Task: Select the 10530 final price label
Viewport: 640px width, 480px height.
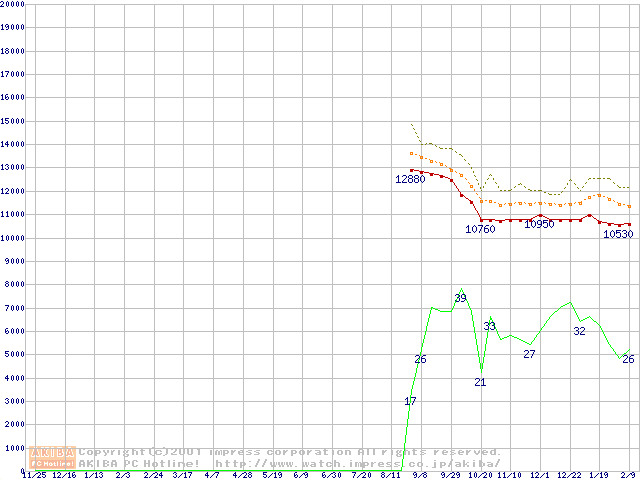Action: (x=617, y=234)
